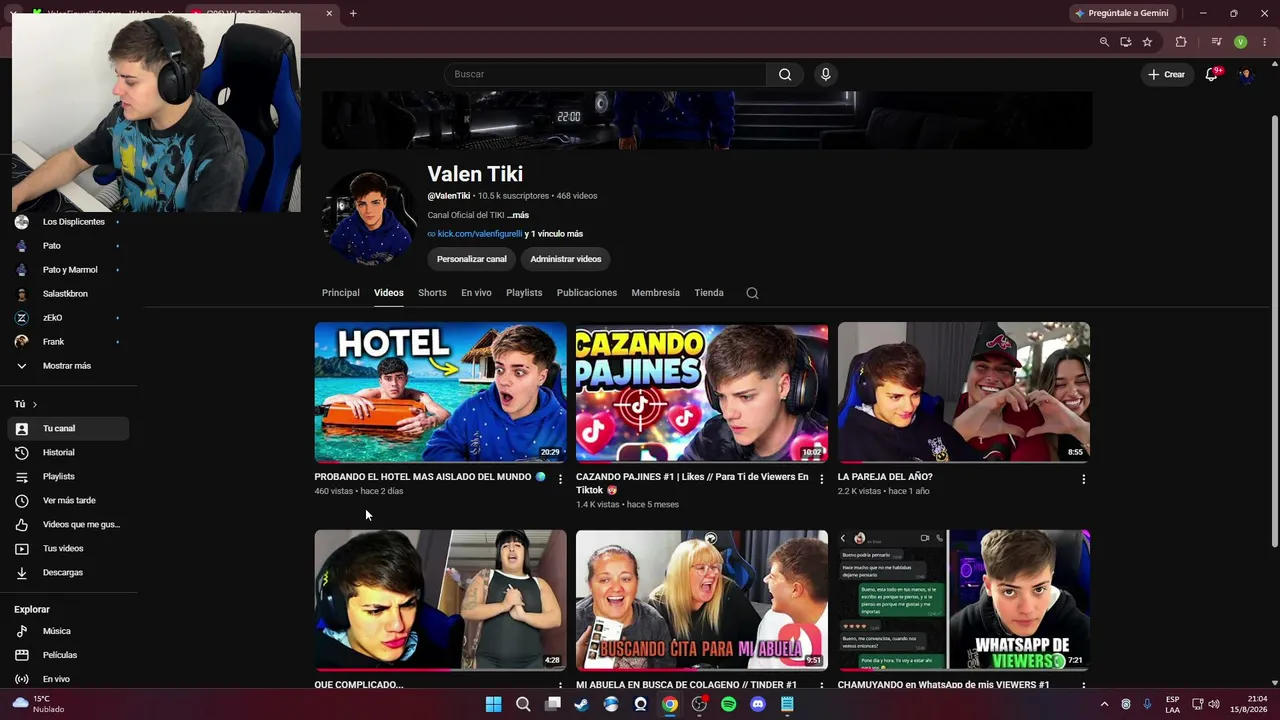Open MI ABUELA EN BUSCA DE COLAGENO thumbnail
Screen dimensions: 1280x720
point(702,600)
